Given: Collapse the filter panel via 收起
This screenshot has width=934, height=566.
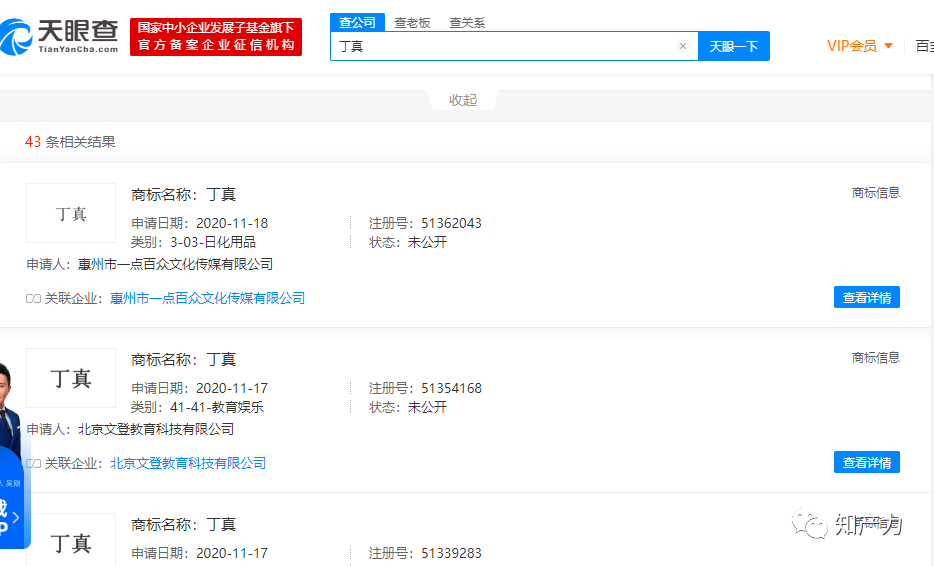Looking at the screenshot, I should pos(463,100).
